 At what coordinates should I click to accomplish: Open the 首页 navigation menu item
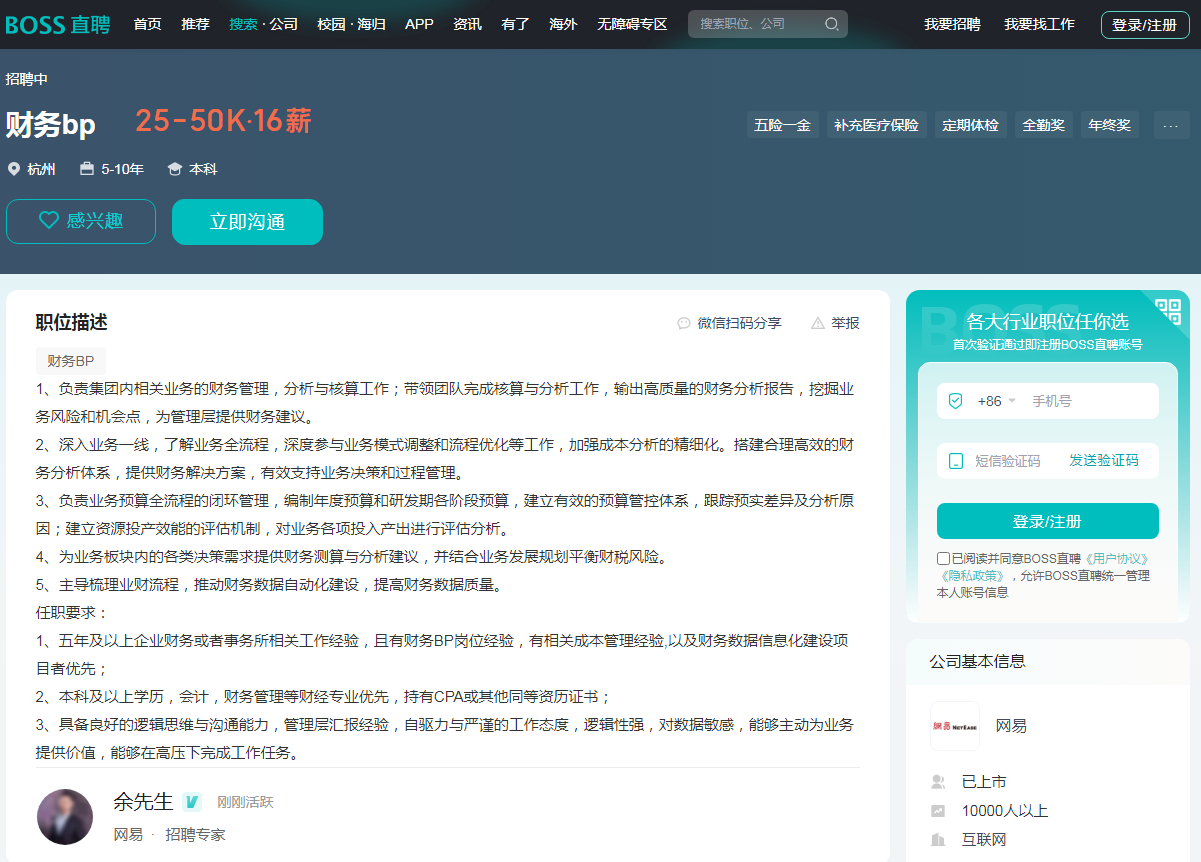point(146,23)
